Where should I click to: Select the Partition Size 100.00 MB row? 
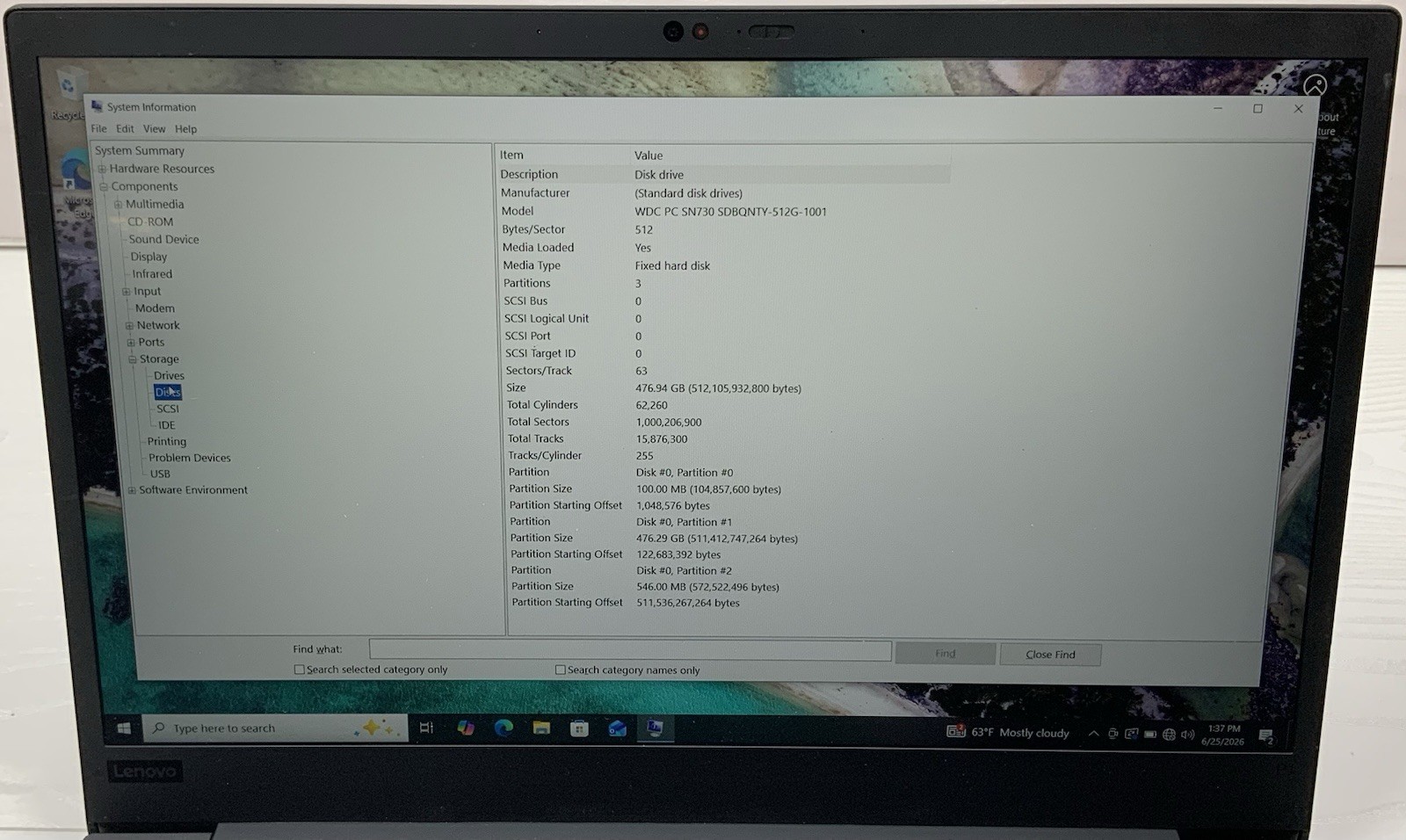[645, 489]
